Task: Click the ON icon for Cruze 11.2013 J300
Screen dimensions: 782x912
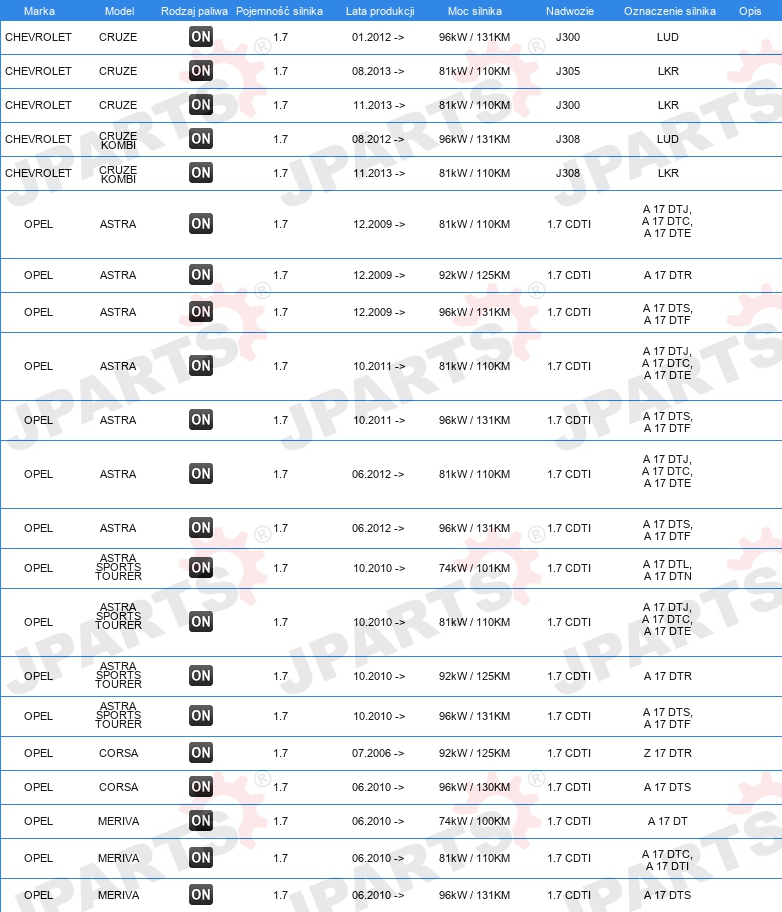Action: (x=201, y=105)
